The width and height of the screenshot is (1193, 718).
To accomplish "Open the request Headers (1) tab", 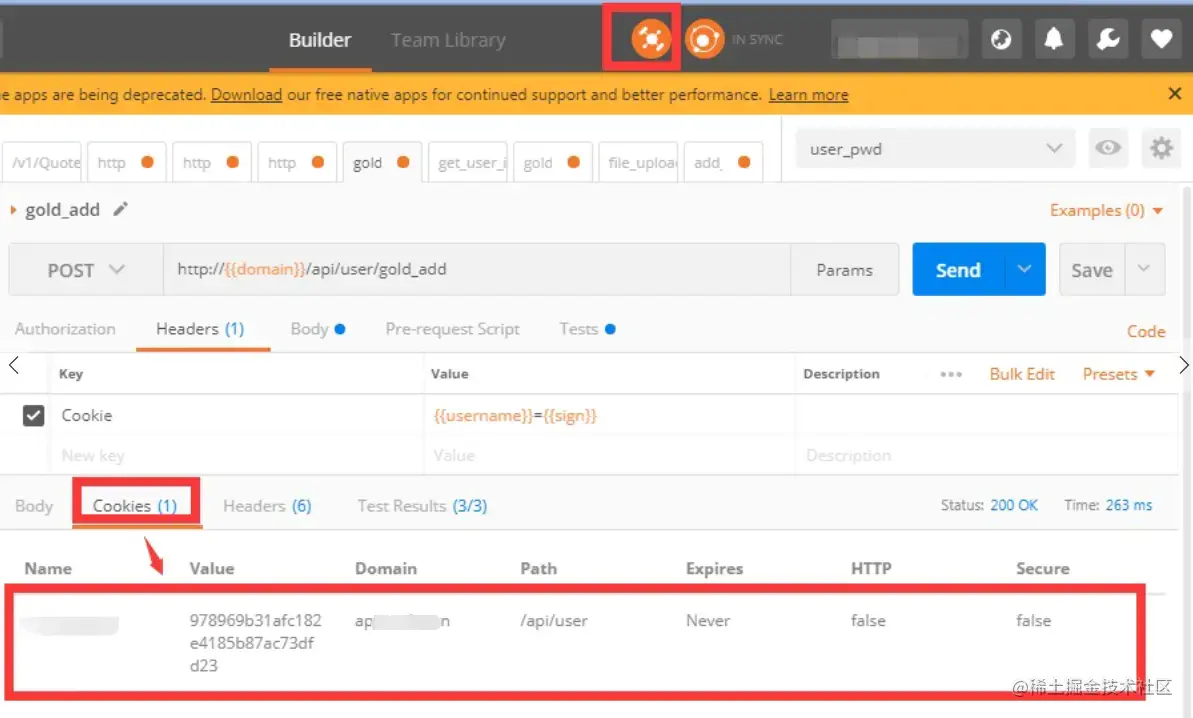I will [x=200, y=329].
